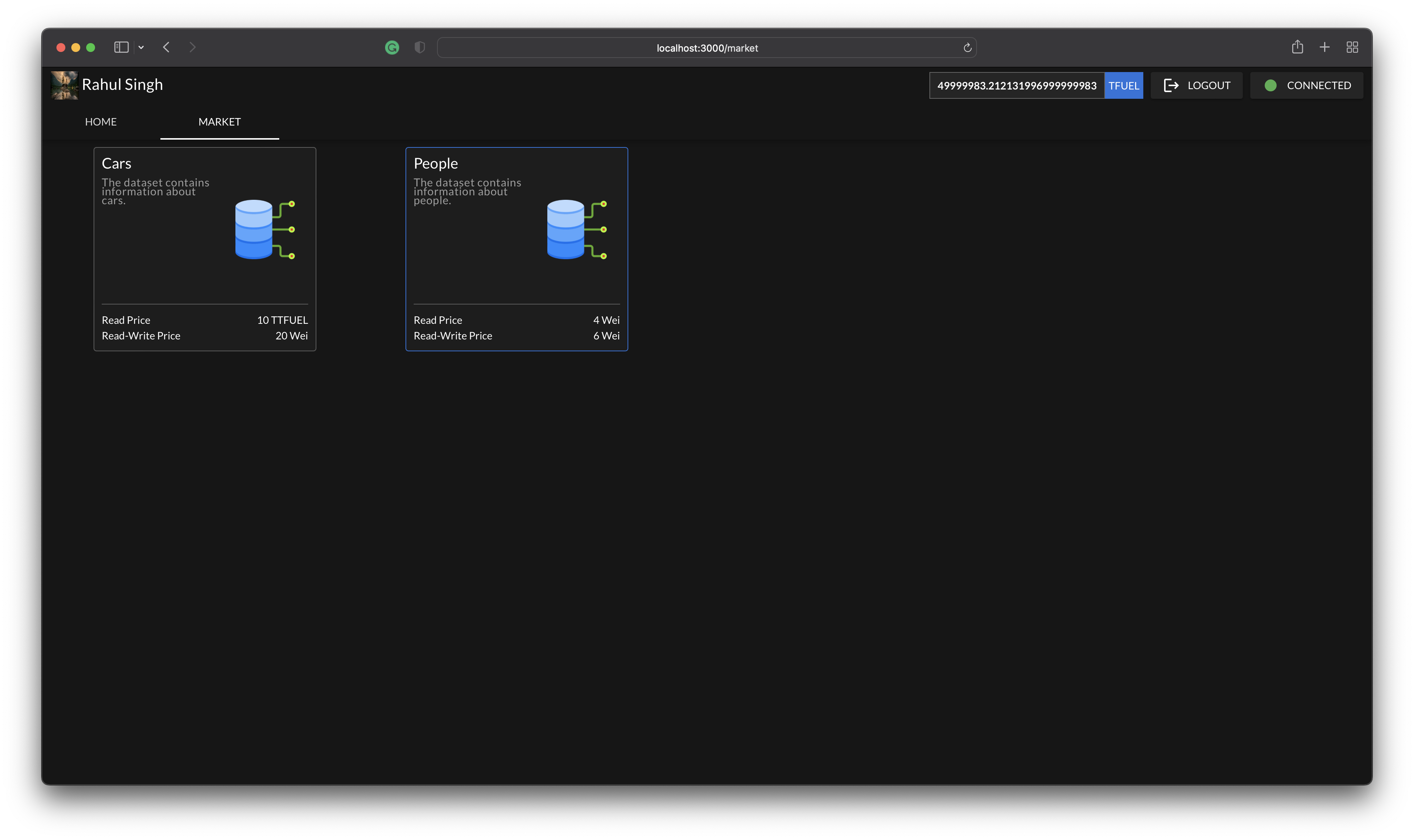Expand the sidebar dropdown chevron

141,48
